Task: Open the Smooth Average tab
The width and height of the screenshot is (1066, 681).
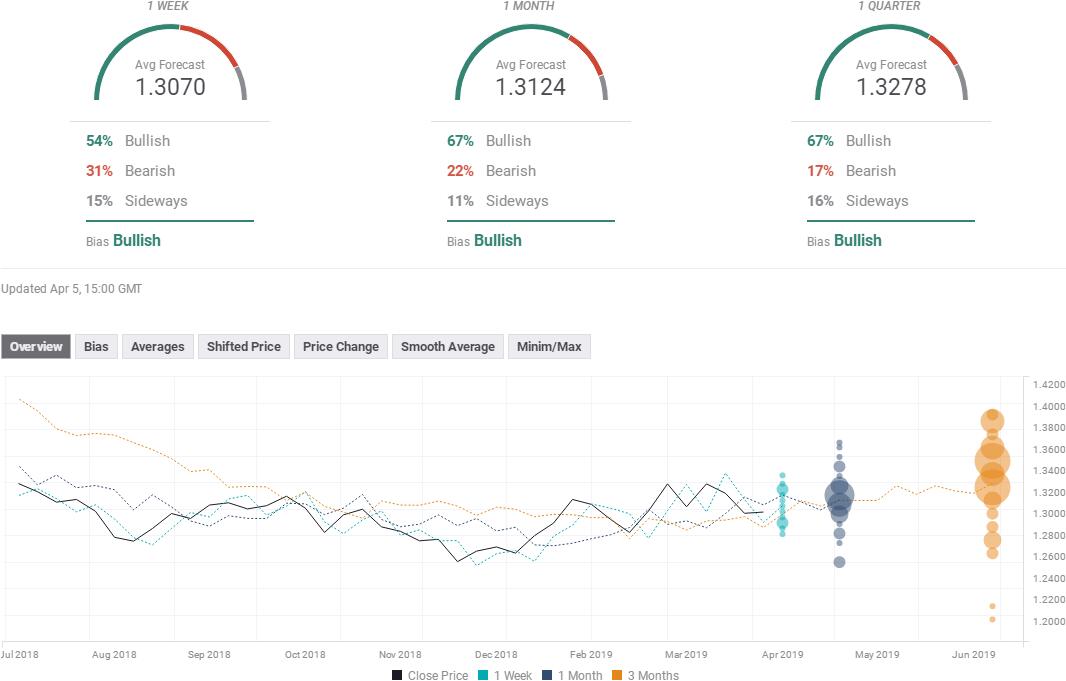Action: (x=447, y=347)
